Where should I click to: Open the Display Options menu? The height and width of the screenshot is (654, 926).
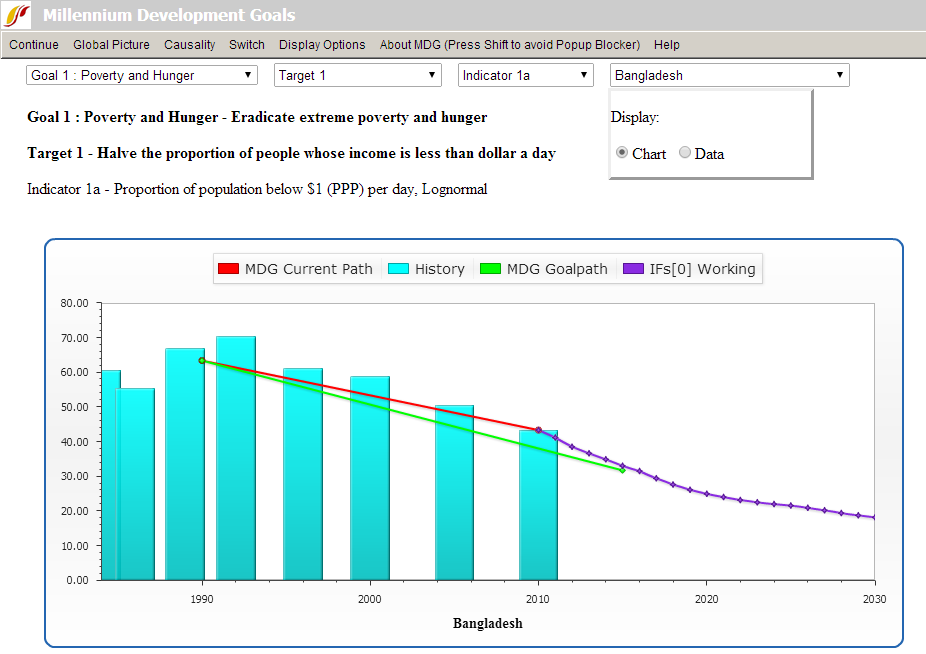coord(322,45)
